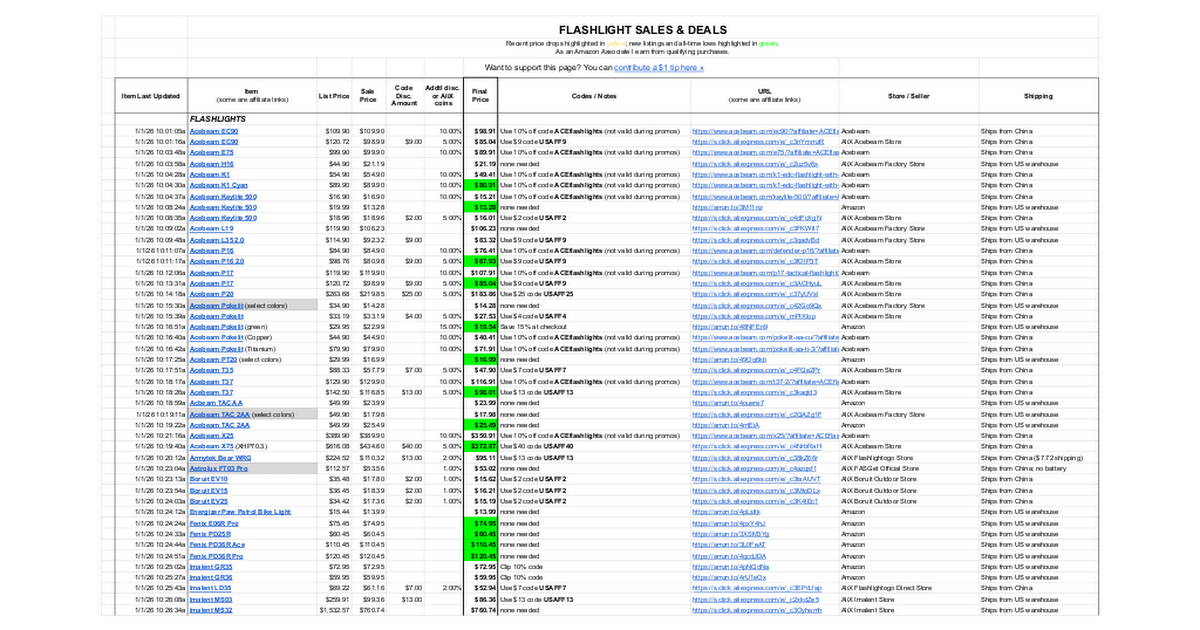Screen dimensions: 1200x630
Task: Open the Acebeam E75 item link
Action: click(x=212, y=152)
